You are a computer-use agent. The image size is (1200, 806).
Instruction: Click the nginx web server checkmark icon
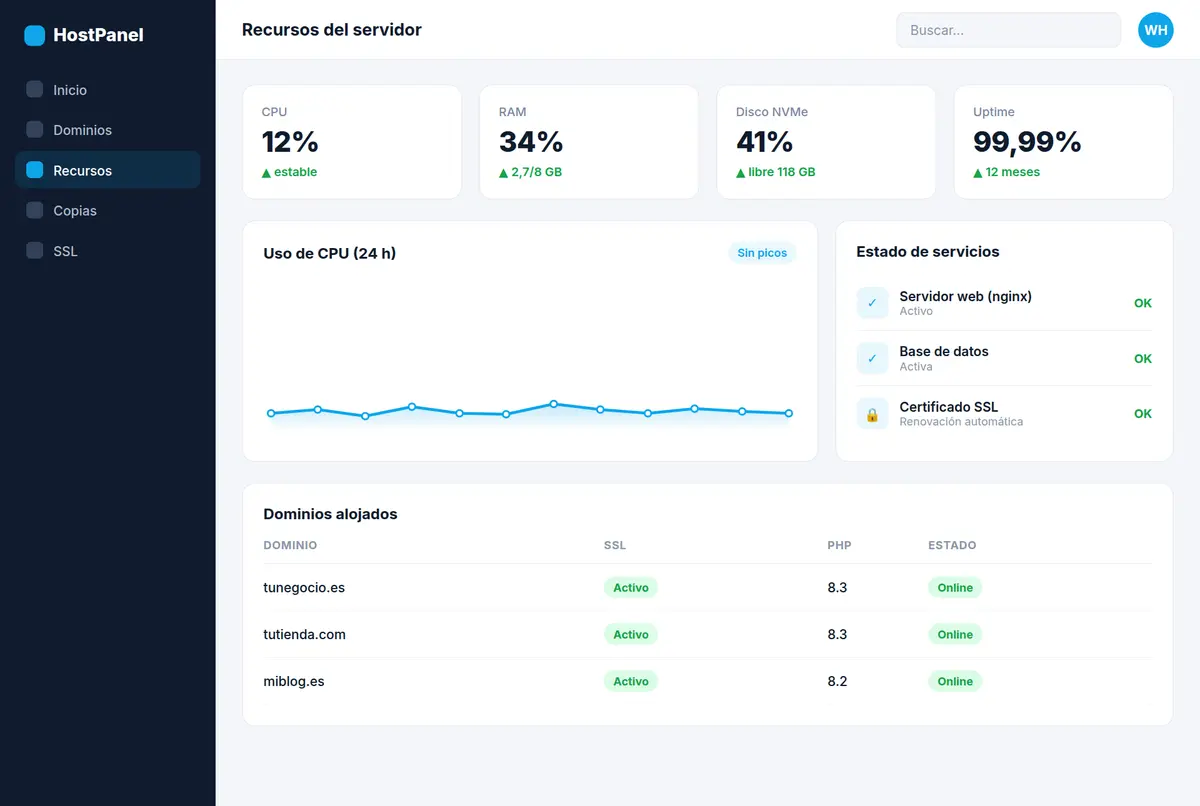(x=872, y=303)
